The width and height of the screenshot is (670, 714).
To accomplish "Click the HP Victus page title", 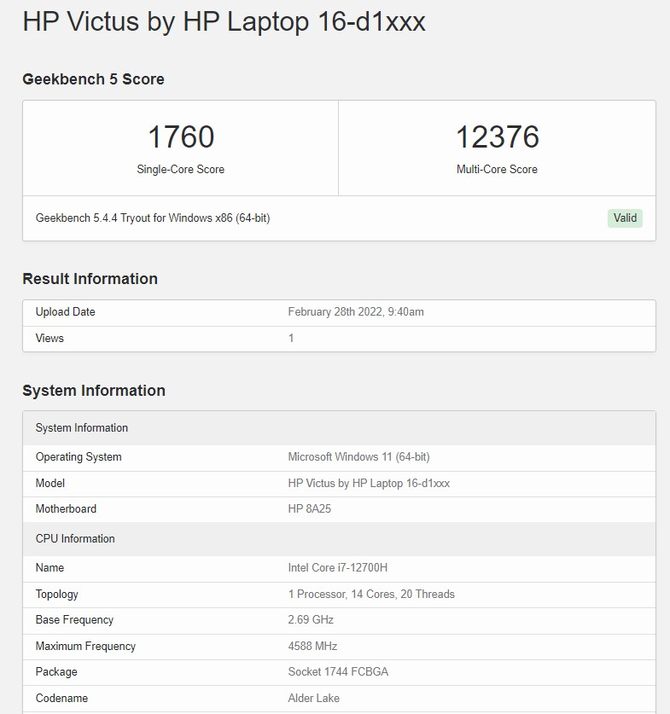I will [224, 22].
